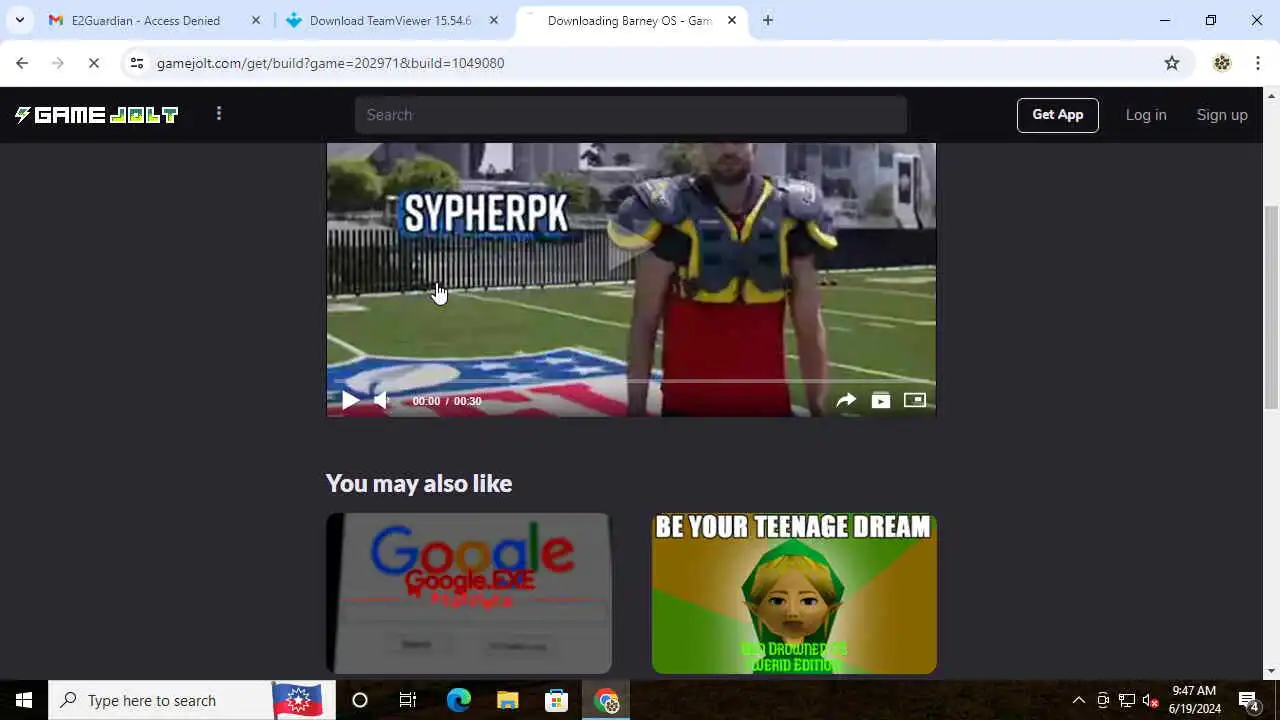Click the gamejolt.com URL in address bar
Screen dimensions: 1280x720
330,63
